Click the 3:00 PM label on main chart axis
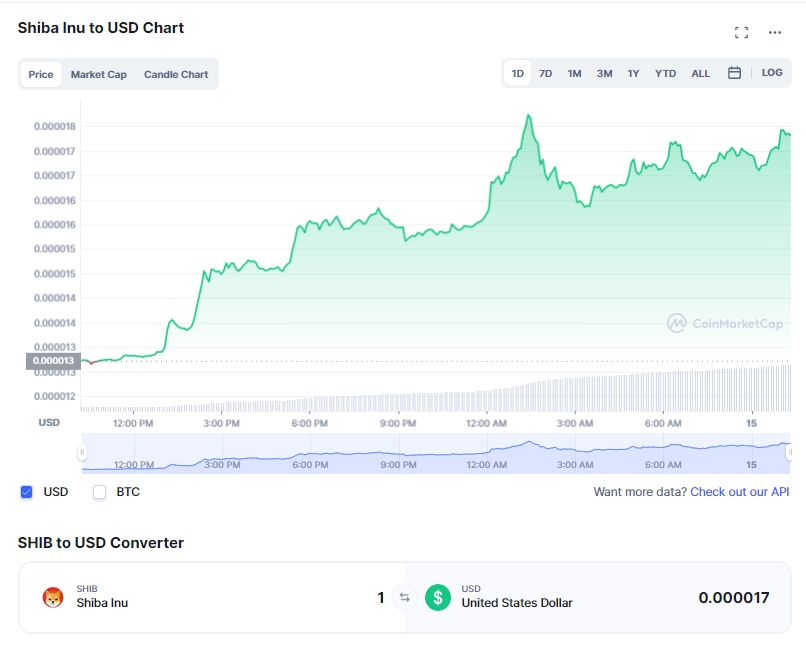 221,423
